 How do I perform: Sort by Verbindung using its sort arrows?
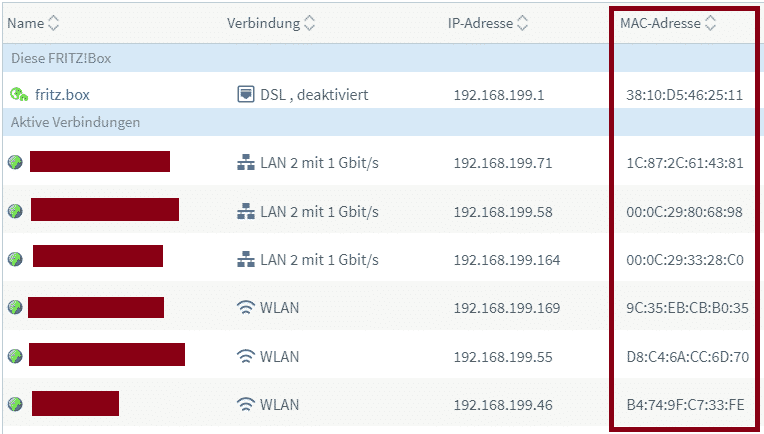(x=309, y=23)
